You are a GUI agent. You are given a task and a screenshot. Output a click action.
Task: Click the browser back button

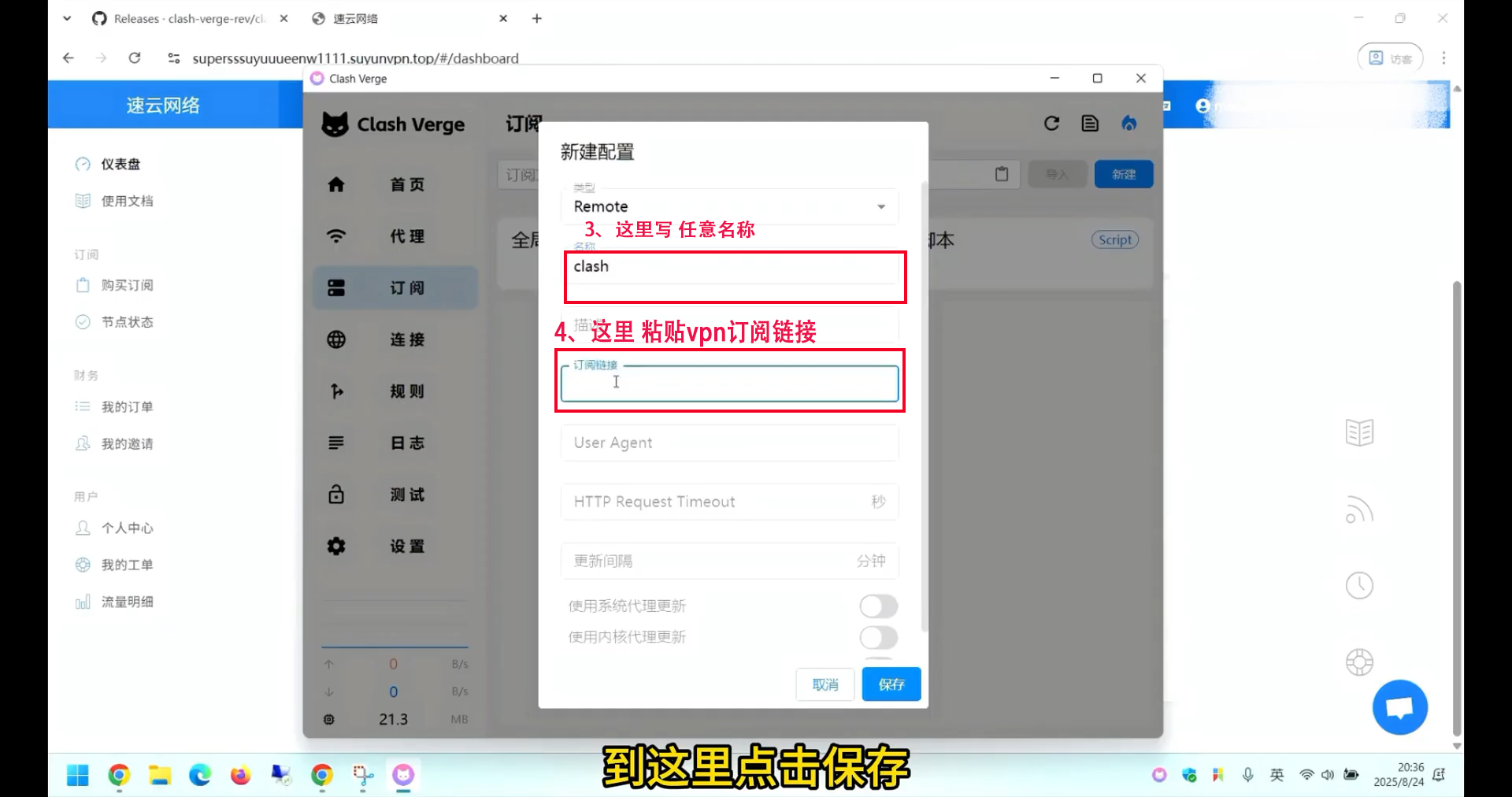point(69,57)
